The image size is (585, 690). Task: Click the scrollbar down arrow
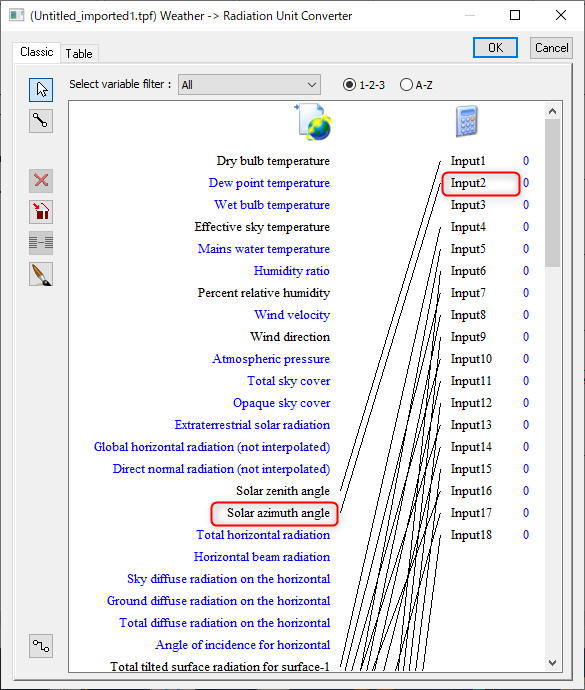point(552,663)
